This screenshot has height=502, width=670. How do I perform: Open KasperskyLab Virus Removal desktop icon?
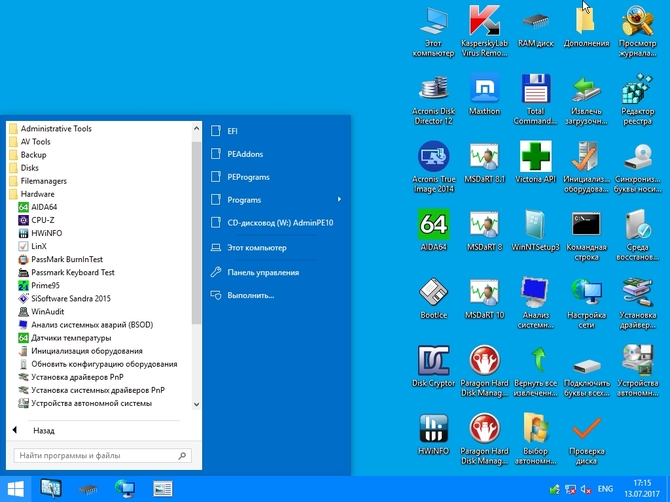click(485, 22)
